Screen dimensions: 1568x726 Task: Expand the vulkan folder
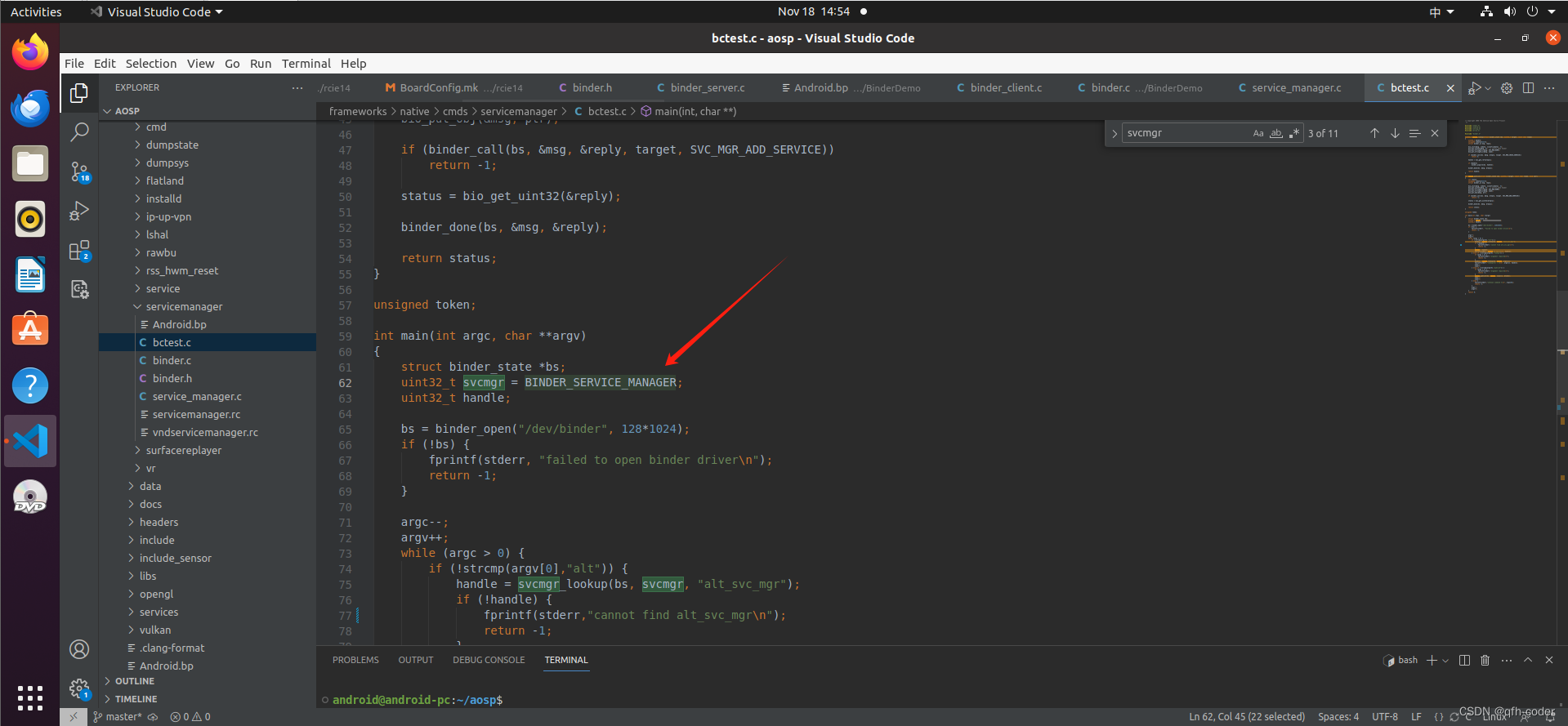pyautogui.click(x=208, y=630)
